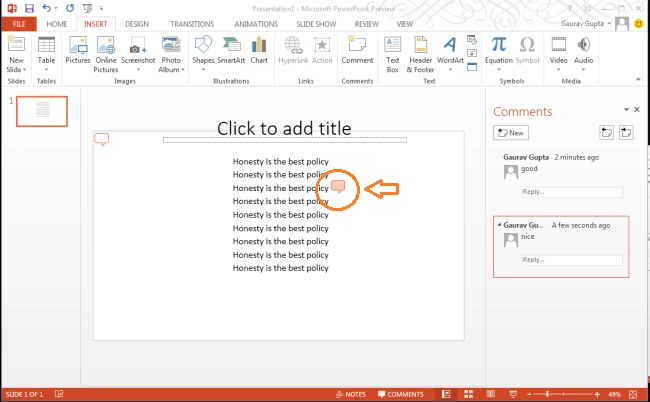Open Reading View from the status bar

[x=491, y=394]
